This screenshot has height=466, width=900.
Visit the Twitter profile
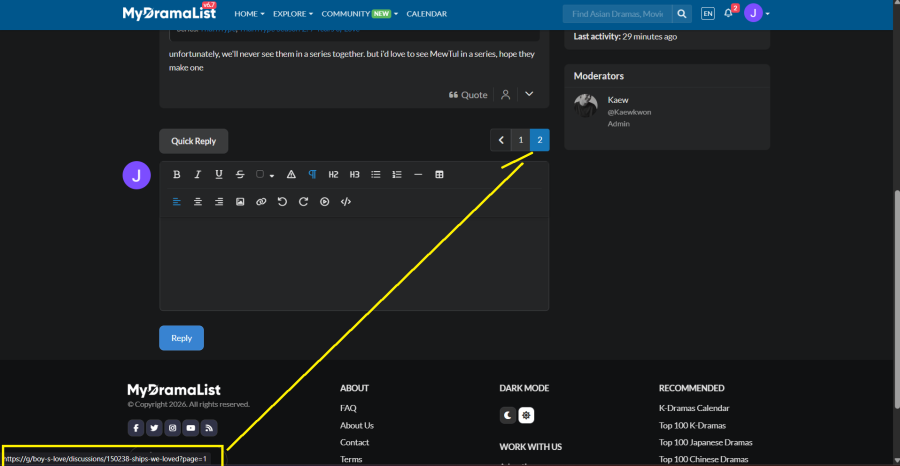(154, 428)
